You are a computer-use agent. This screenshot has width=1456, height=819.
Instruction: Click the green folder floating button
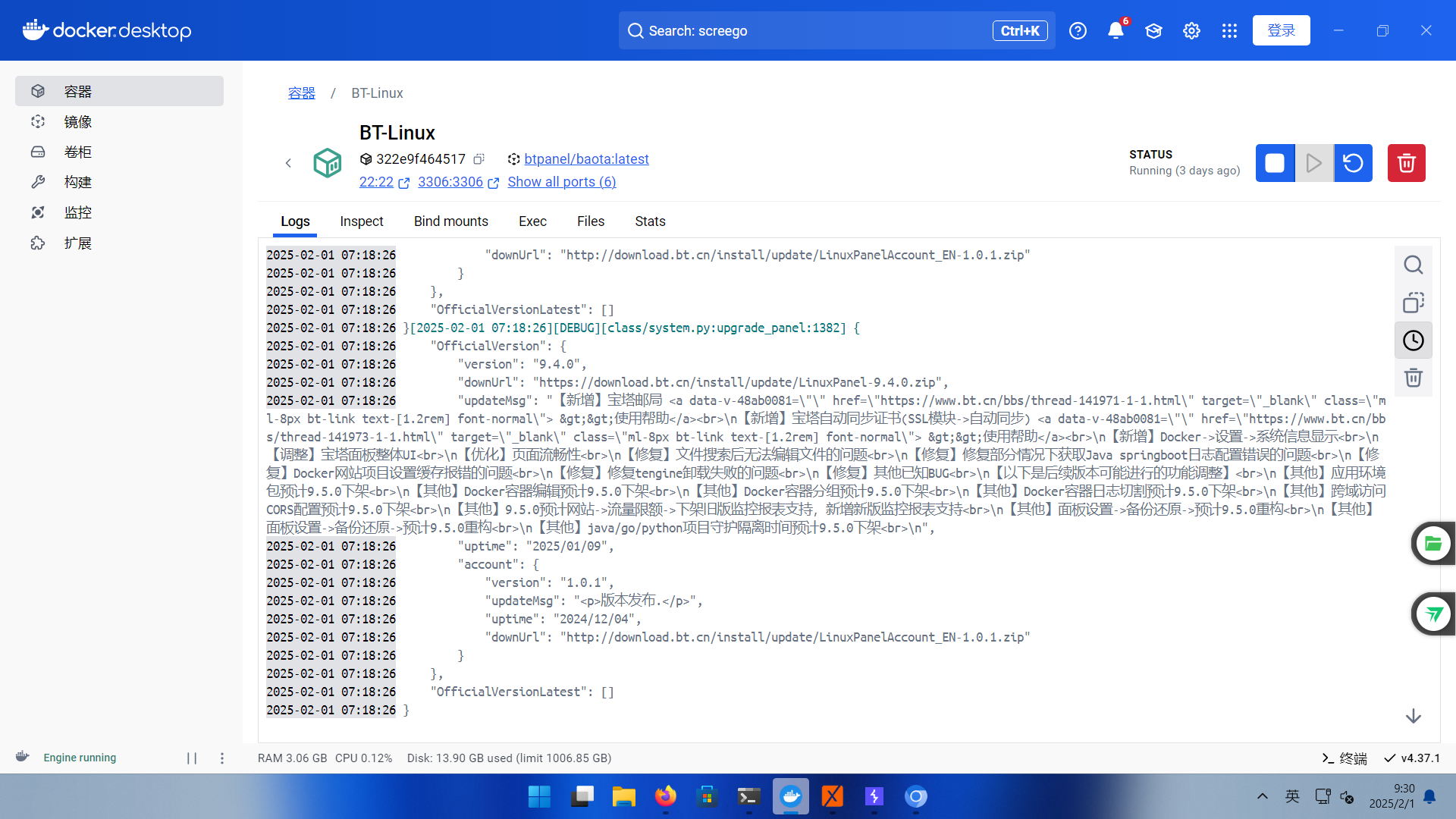(1432, 543)
